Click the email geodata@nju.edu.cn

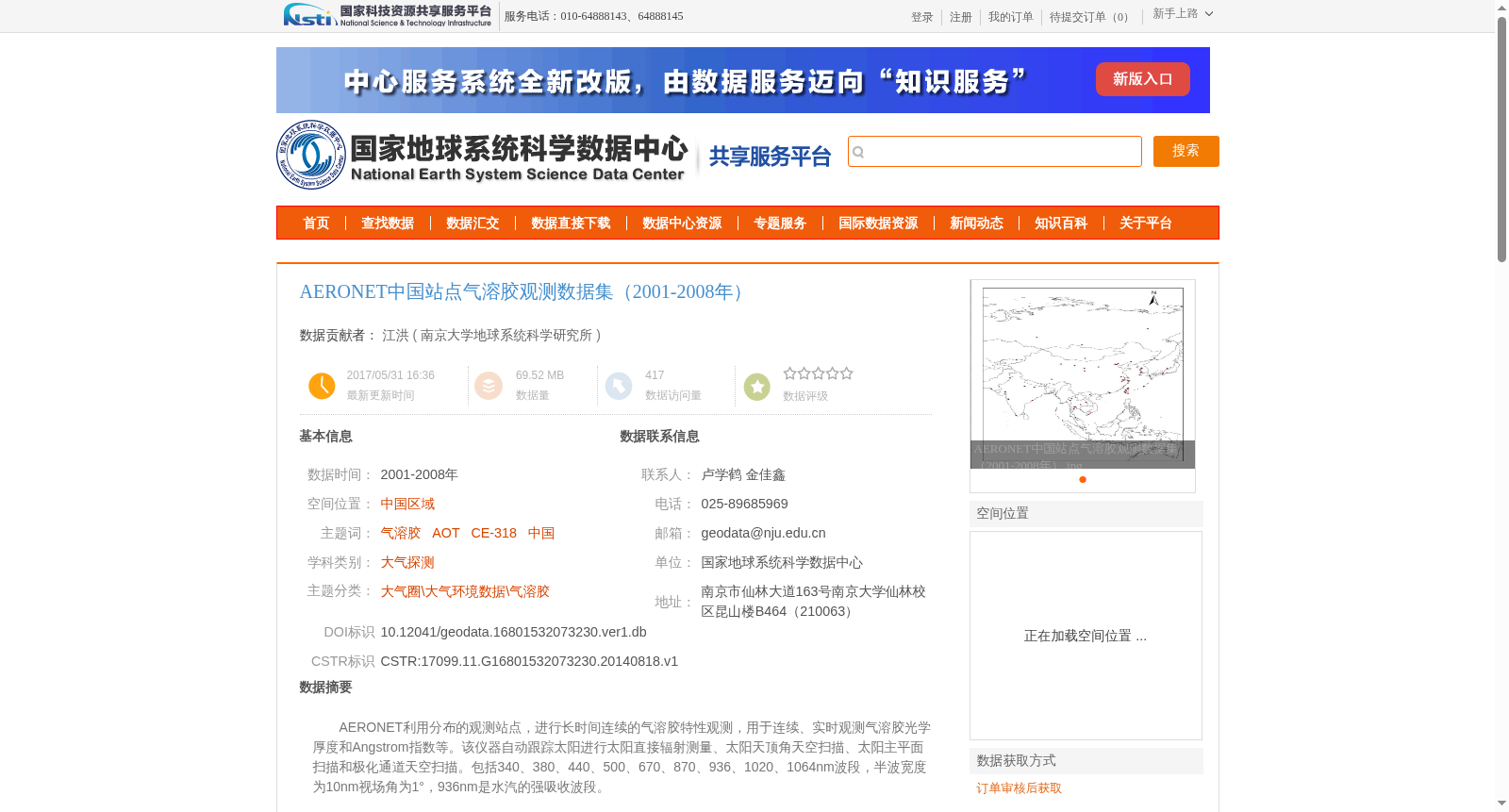coord(763,533)
